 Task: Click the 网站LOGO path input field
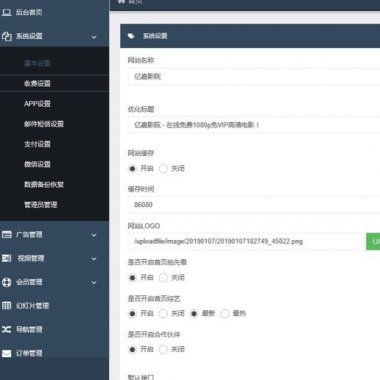coord(247,241)
